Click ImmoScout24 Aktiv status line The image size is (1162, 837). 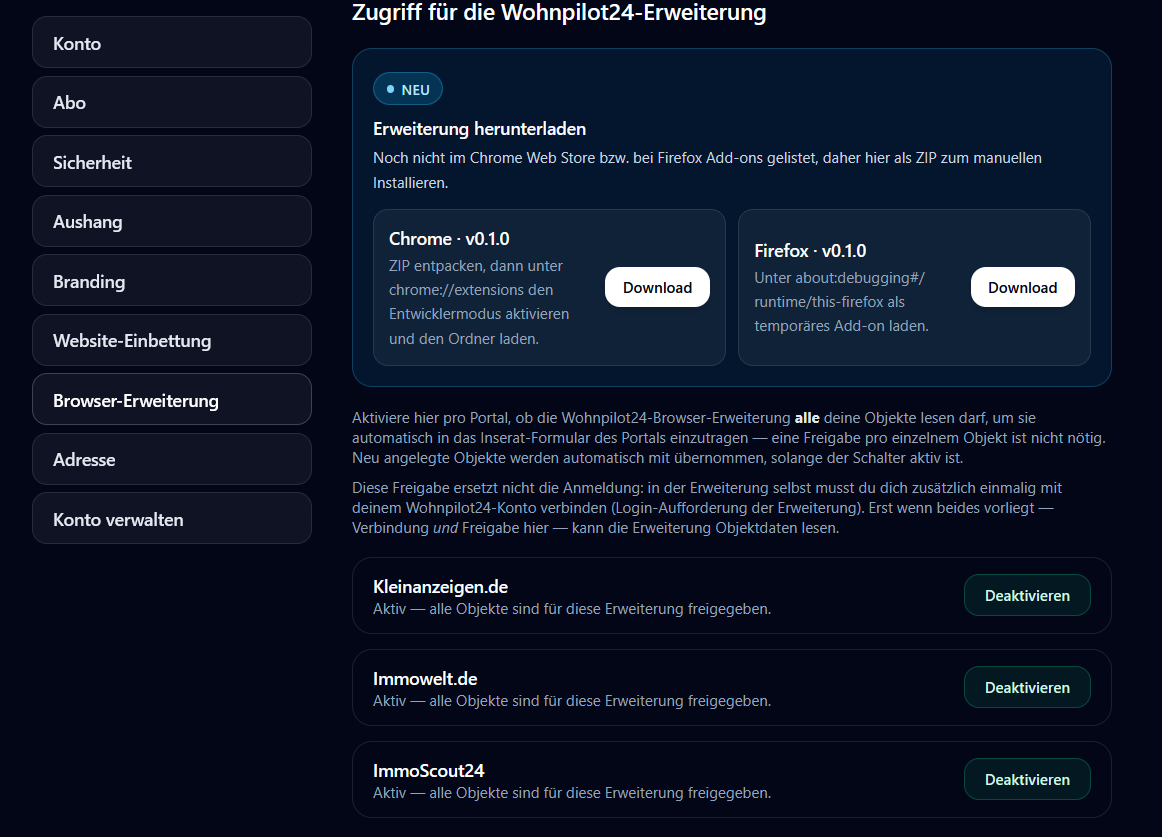click(572, 793)
